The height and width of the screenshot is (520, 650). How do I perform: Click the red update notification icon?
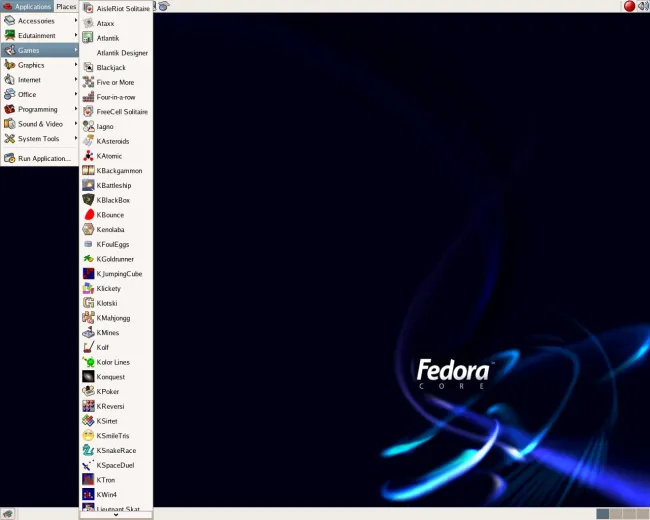coord(629,6)
